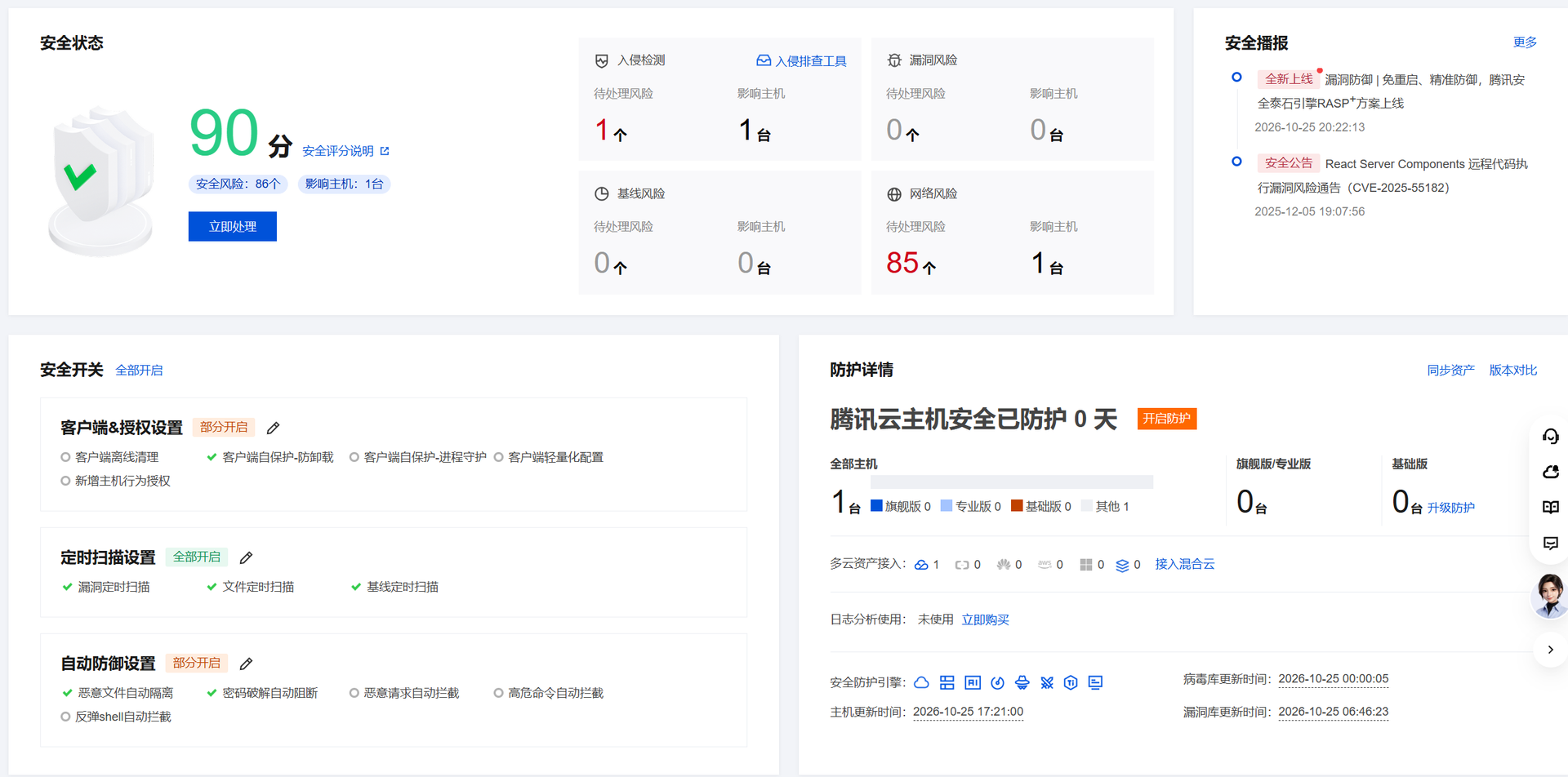This screenshot has height=777, width=1568.
Task: Click the Huawei cloud asset icon
Action: click(1004, 565)
